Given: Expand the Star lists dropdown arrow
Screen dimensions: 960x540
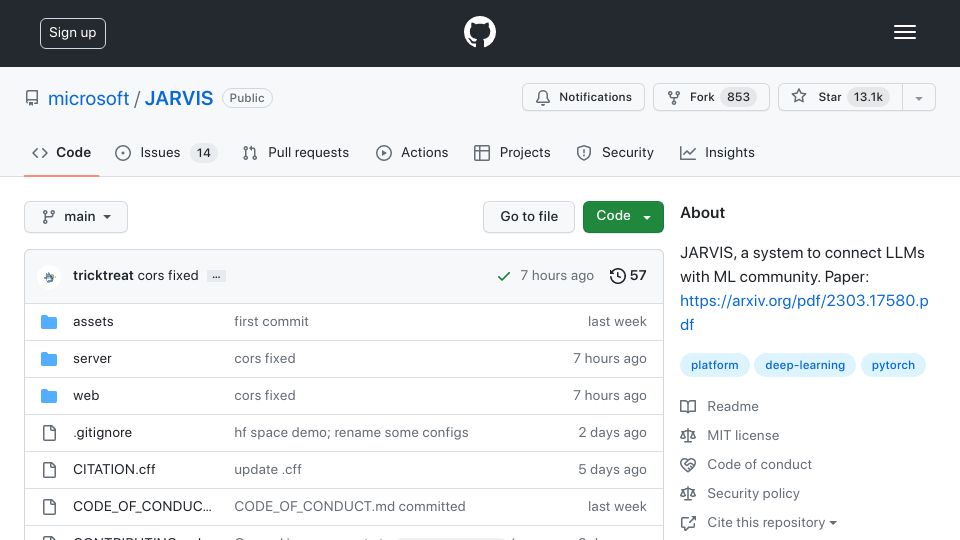Looking at the screenshot, I should tap(918, 98).
